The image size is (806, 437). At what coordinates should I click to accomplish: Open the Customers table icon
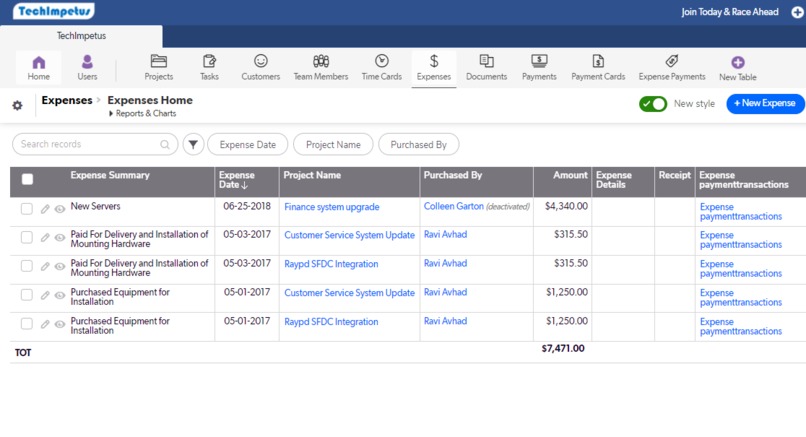[261, 61]
